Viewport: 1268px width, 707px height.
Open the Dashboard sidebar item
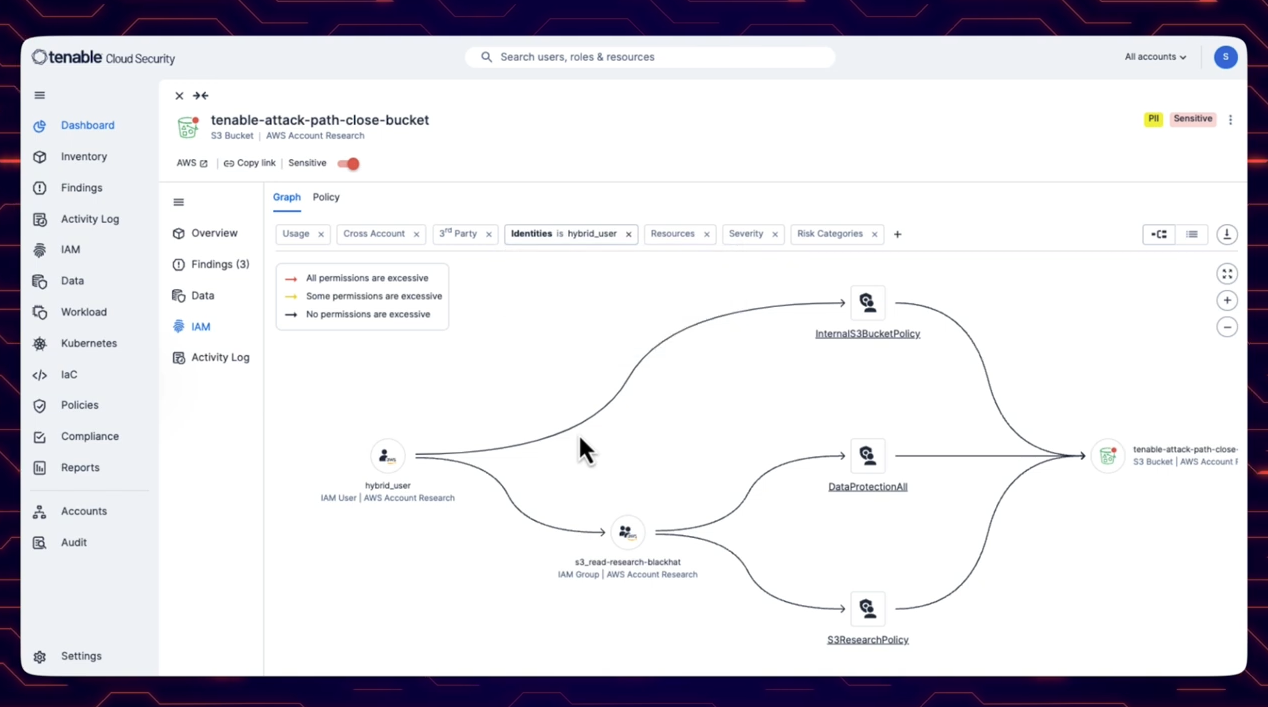[75, 125]
